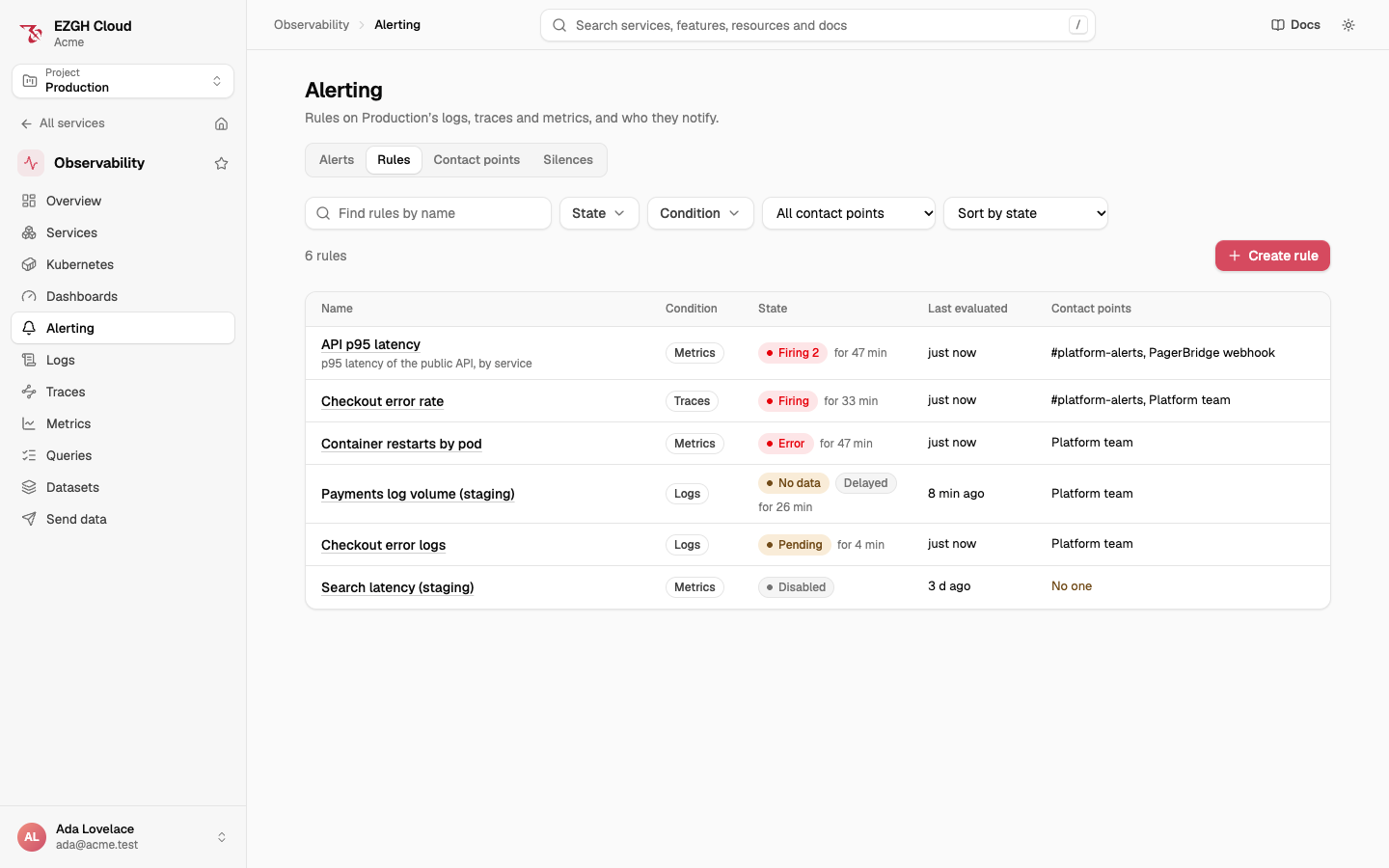Click the magnifier icon in rule search
Image resolution: width=1389 pixels, height=868 pixels.
tap(323, 213)
